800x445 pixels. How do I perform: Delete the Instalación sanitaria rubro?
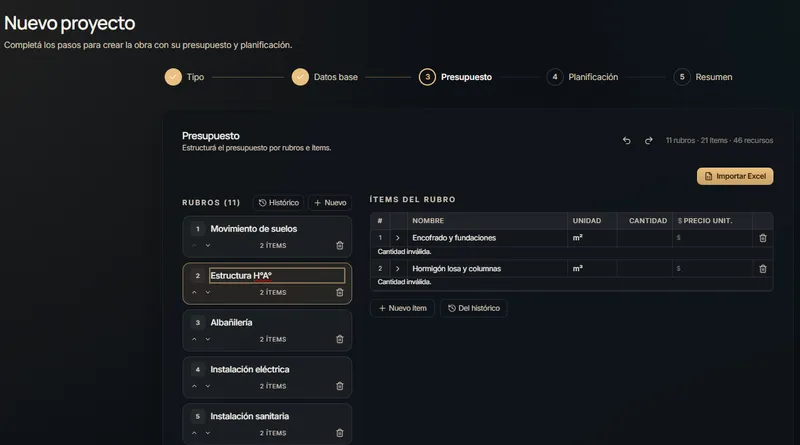(340, 433)
